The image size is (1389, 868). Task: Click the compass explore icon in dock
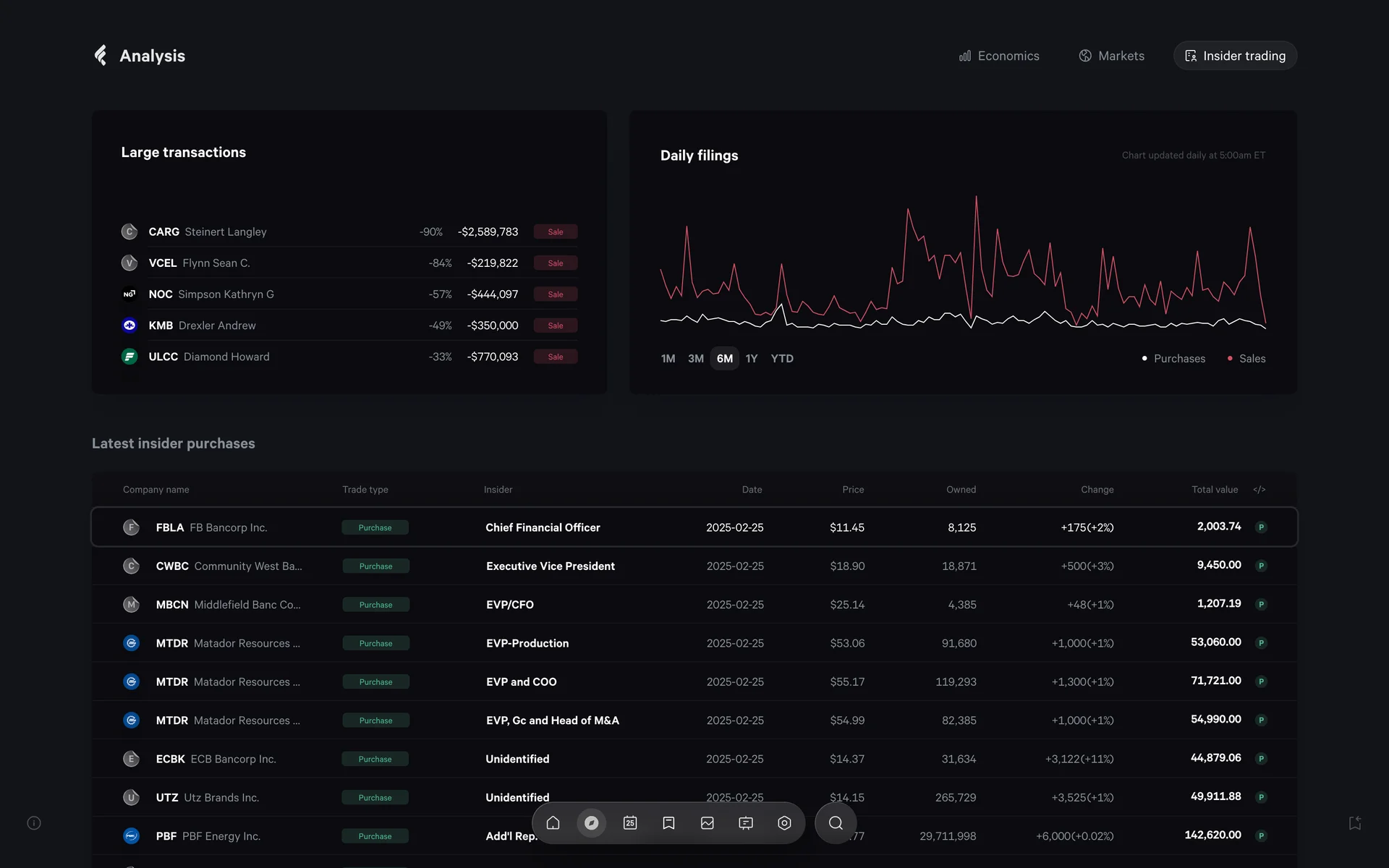[592, 823]
